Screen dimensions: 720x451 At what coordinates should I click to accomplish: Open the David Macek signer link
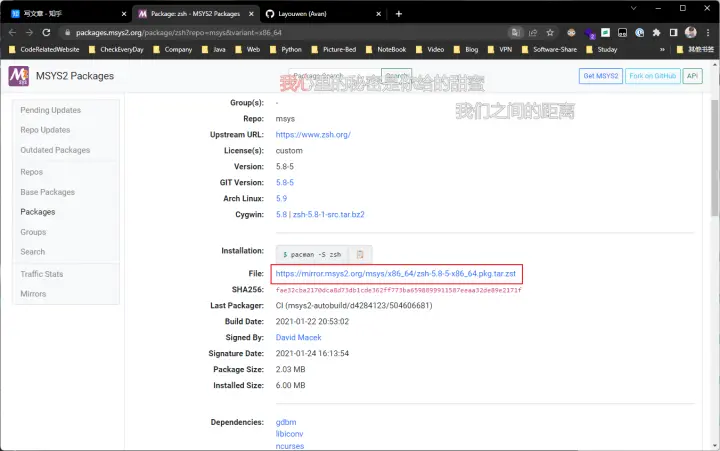click(x=298, y=338)
